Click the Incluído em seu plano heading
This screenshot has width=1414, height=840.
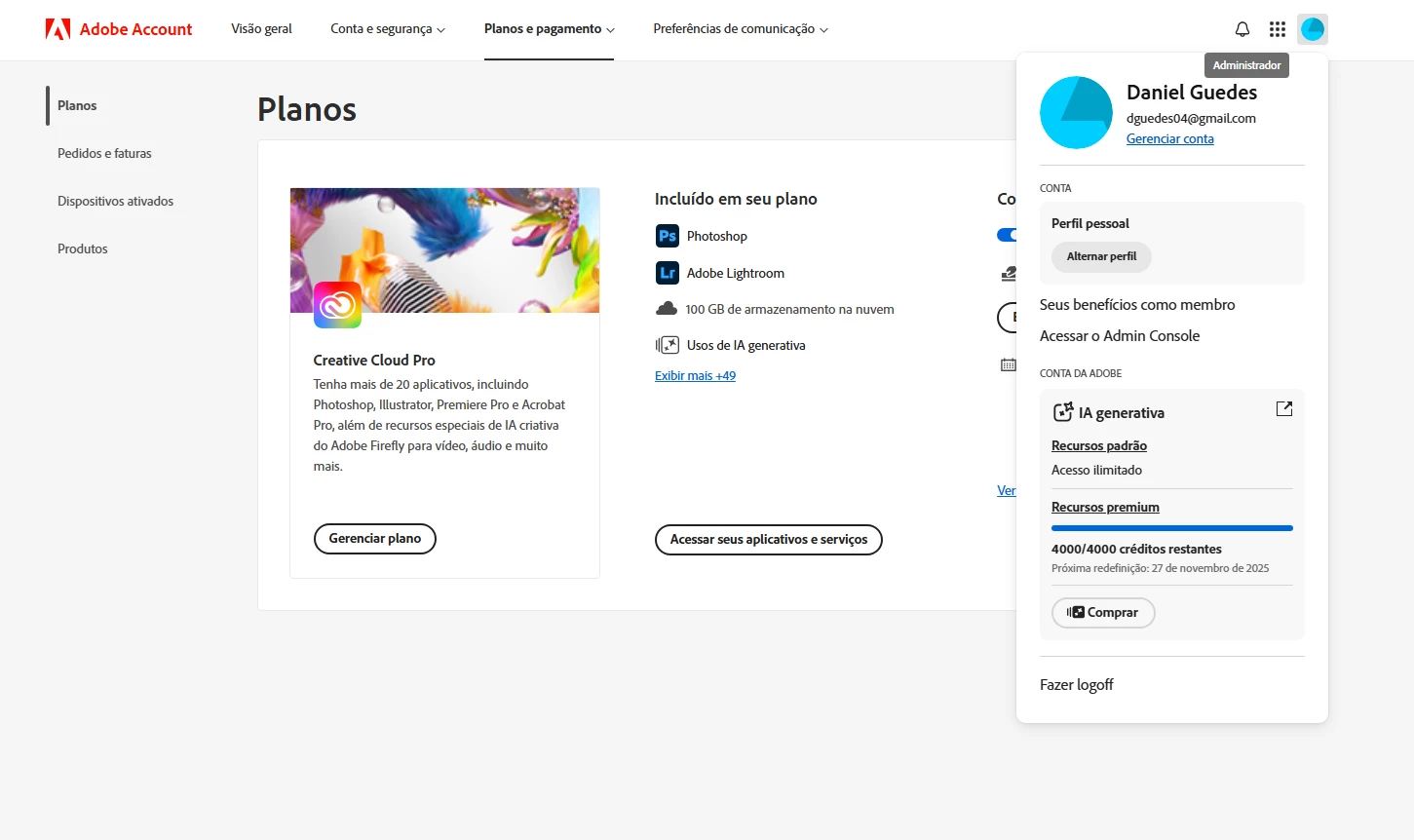[736, 199]
